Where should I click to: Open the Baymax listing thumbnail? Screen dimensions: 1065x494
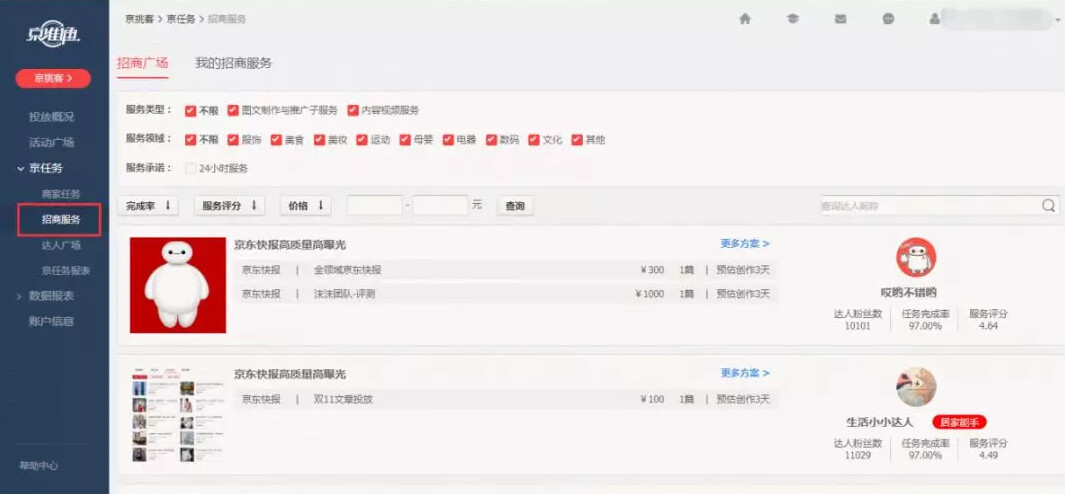[x=177, y=285]
